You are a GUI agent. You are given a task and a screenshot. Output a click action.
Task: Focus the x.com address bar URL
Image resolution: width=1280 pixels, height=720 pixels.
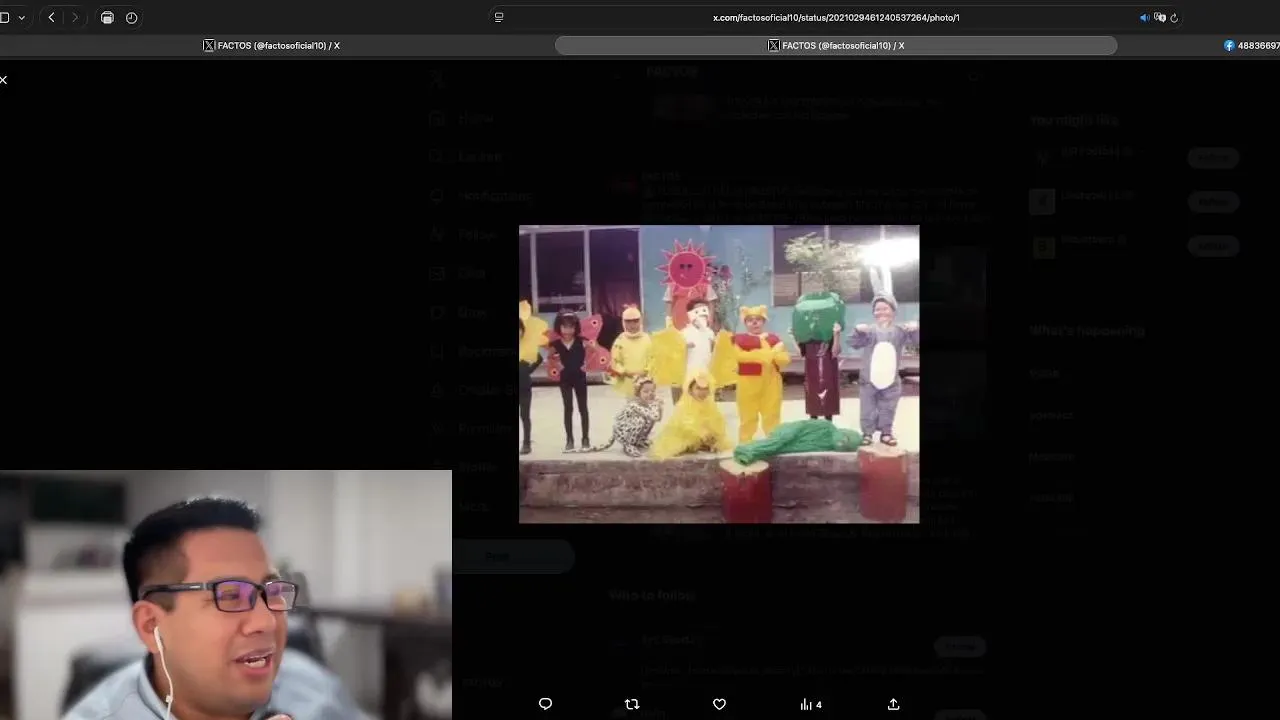[x=836, y=17]
